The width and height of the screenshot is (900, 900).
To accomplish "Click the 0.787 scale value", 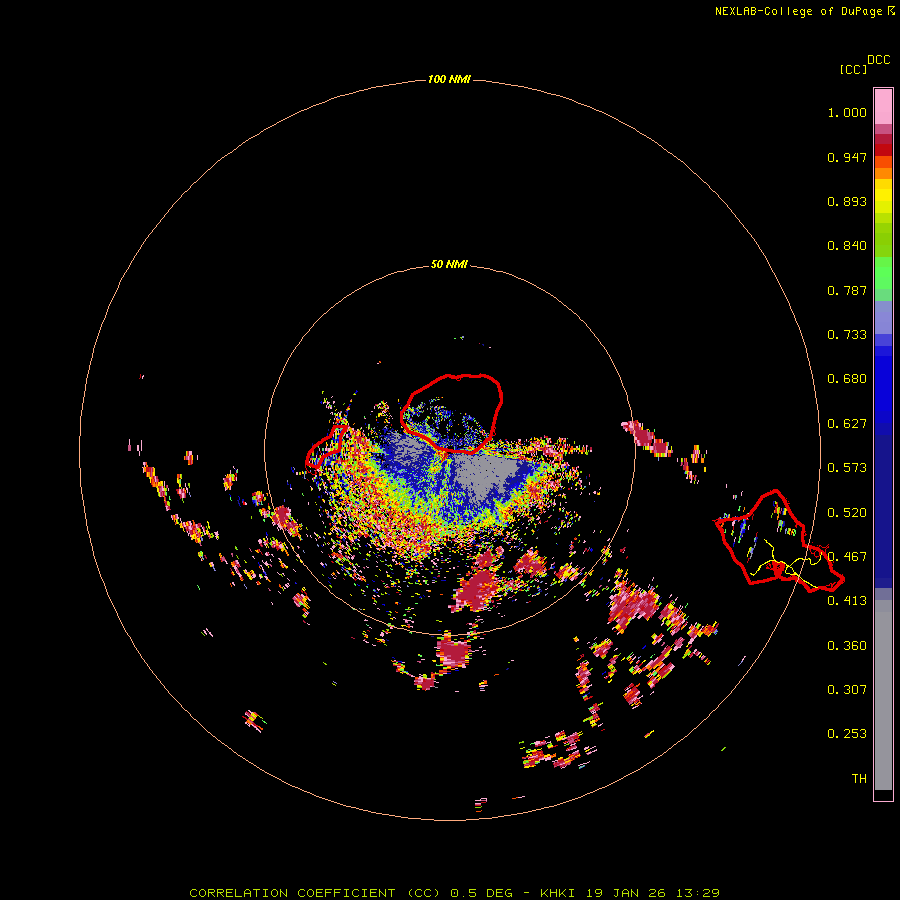I will point(847,290).
